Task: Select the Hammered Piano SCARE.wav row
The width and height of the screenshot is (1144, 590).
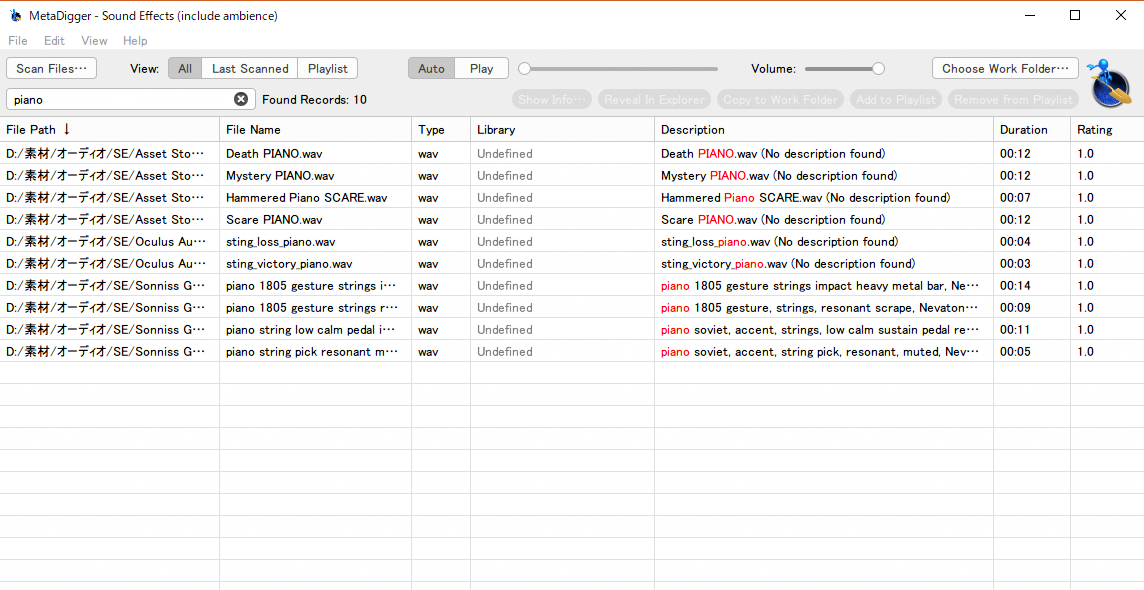Action: pyautogui.click(x=306, y=198)
